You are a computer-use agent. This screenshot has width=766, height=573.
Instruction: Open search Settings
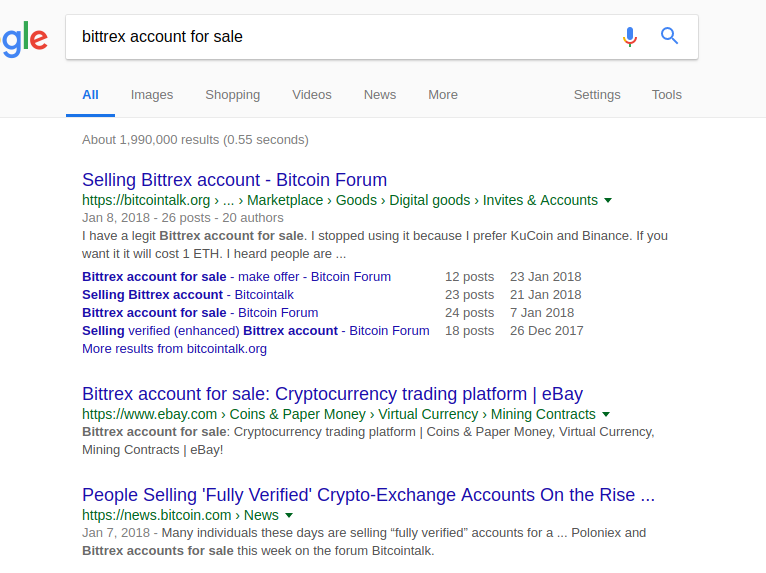[597, 95]
